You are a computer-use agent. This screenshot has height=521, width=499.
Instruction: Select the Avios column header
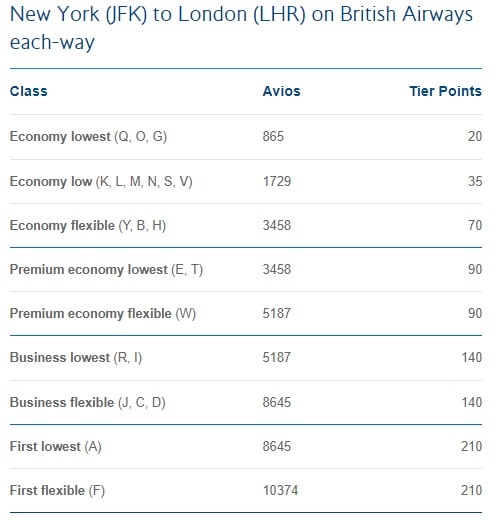pyautogui.click(x=281, y=91)
